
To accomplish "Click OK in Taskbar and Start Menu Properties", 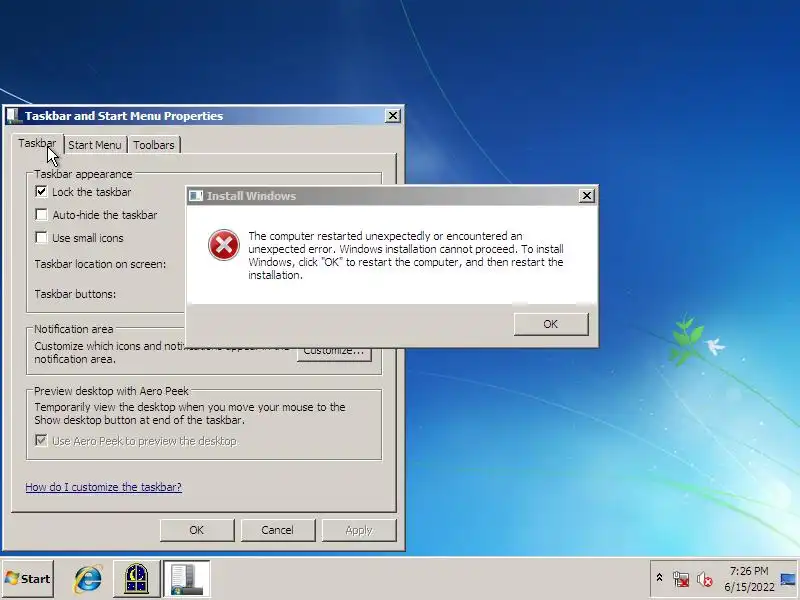I will [197, 530].
